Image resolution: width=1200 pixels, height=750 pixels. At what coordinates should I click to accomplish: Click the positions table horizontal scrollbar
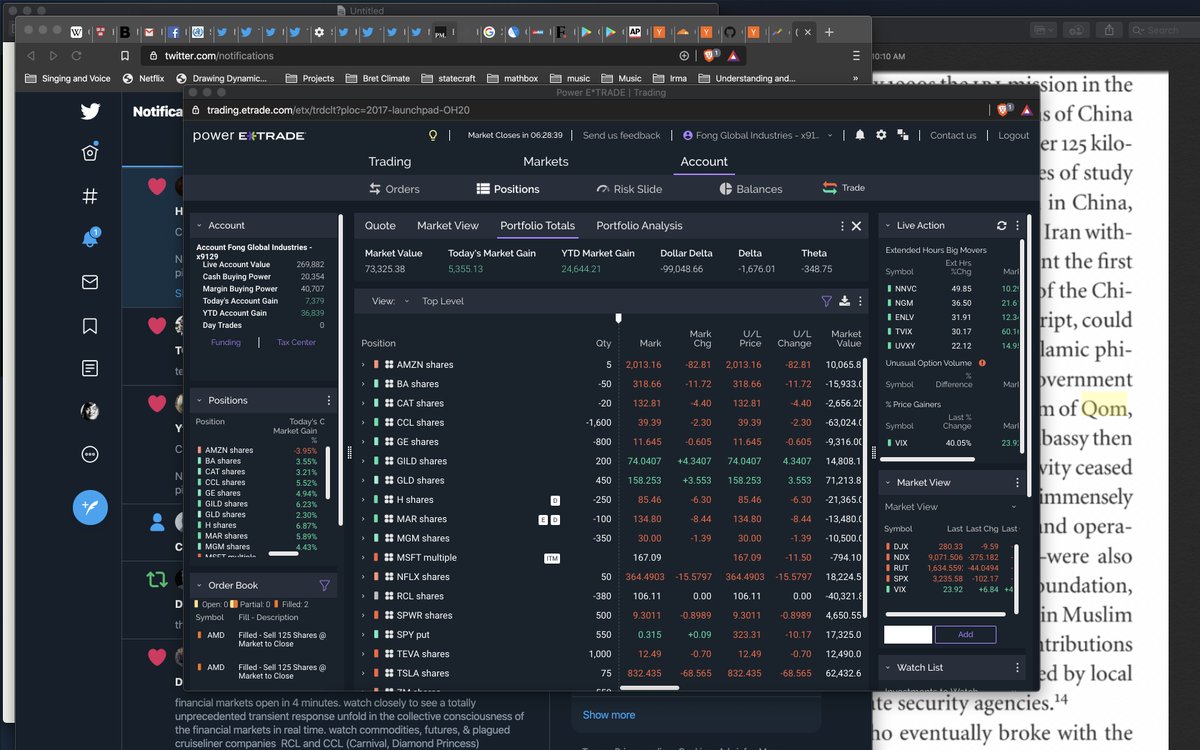649,687
